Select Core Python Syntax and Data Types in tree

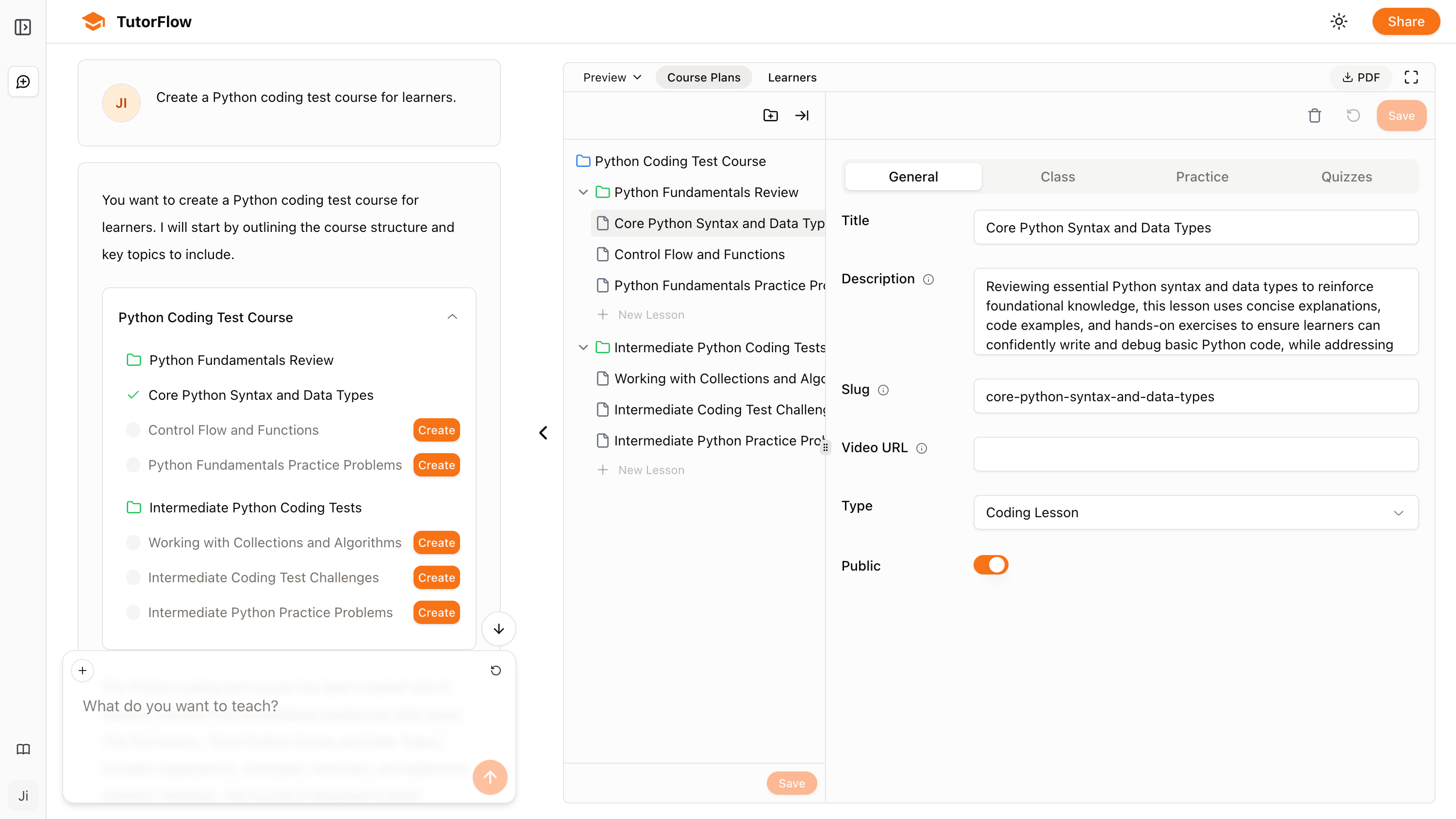tap(708, 223)
